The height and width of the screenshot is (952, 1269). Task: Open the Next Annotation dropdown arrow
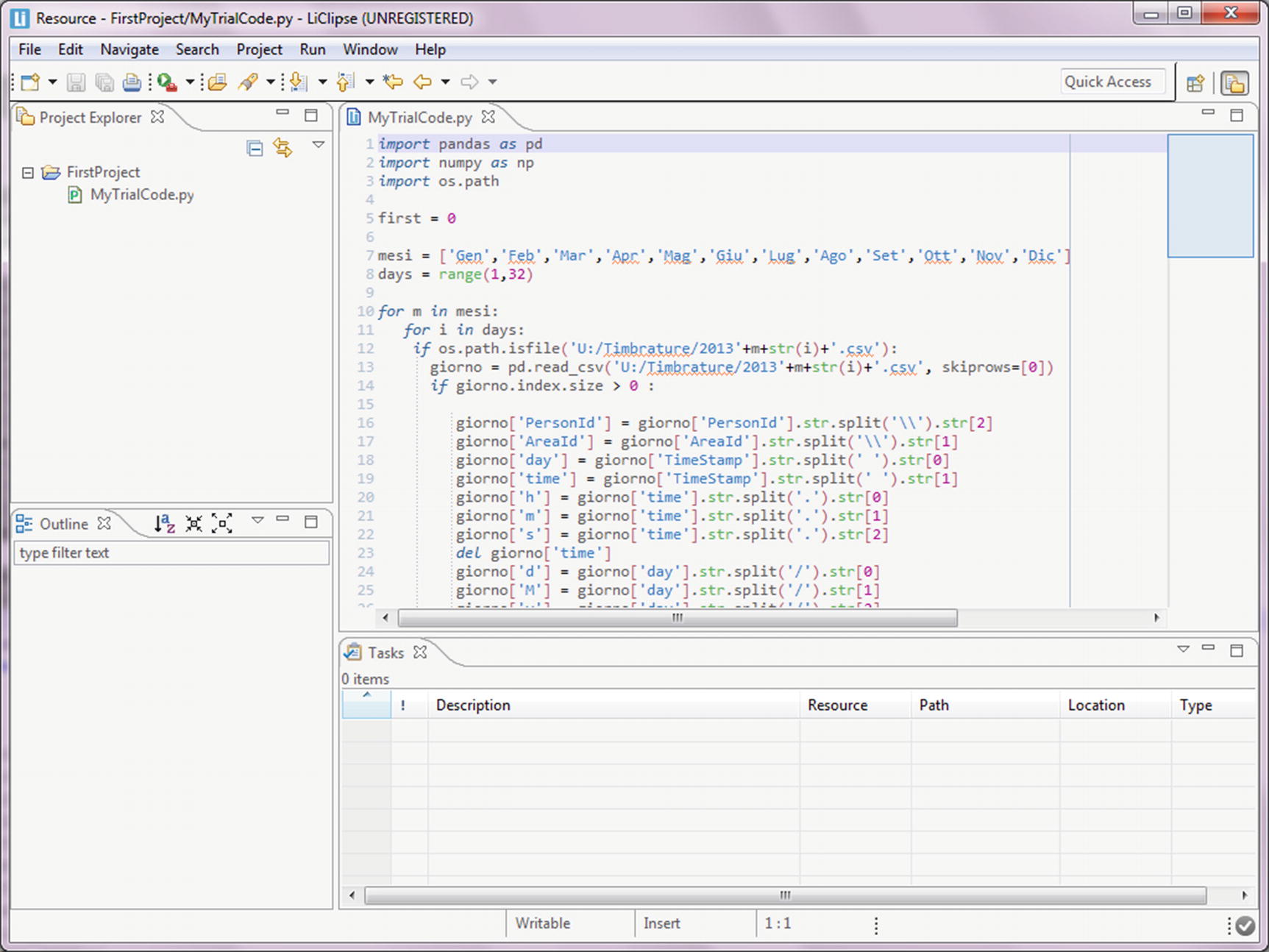click(322, 82)
